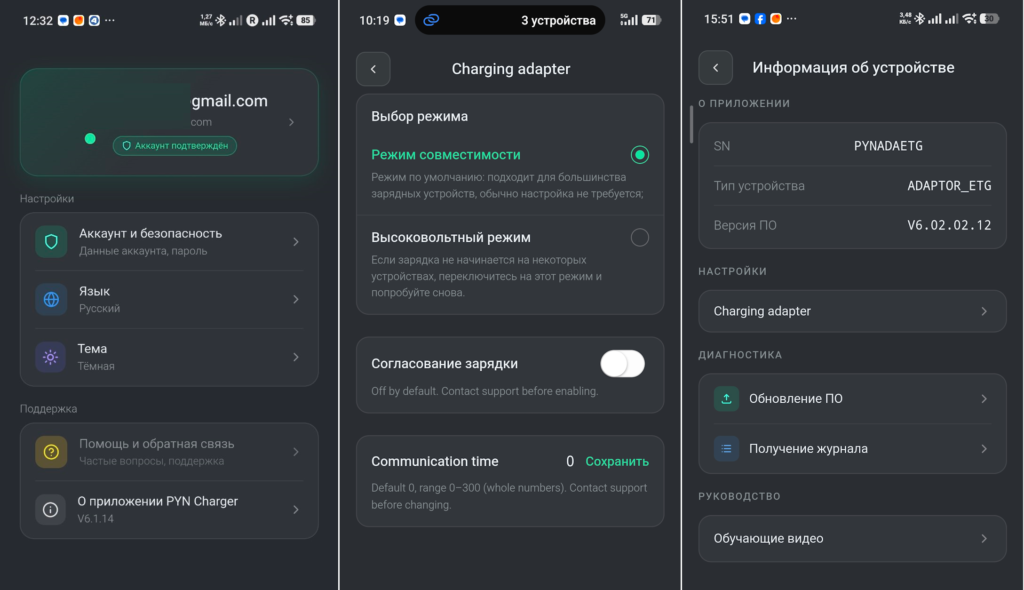
Task: Open Обновление ПО
Action: pyautogui.click(x=852, y=399)
